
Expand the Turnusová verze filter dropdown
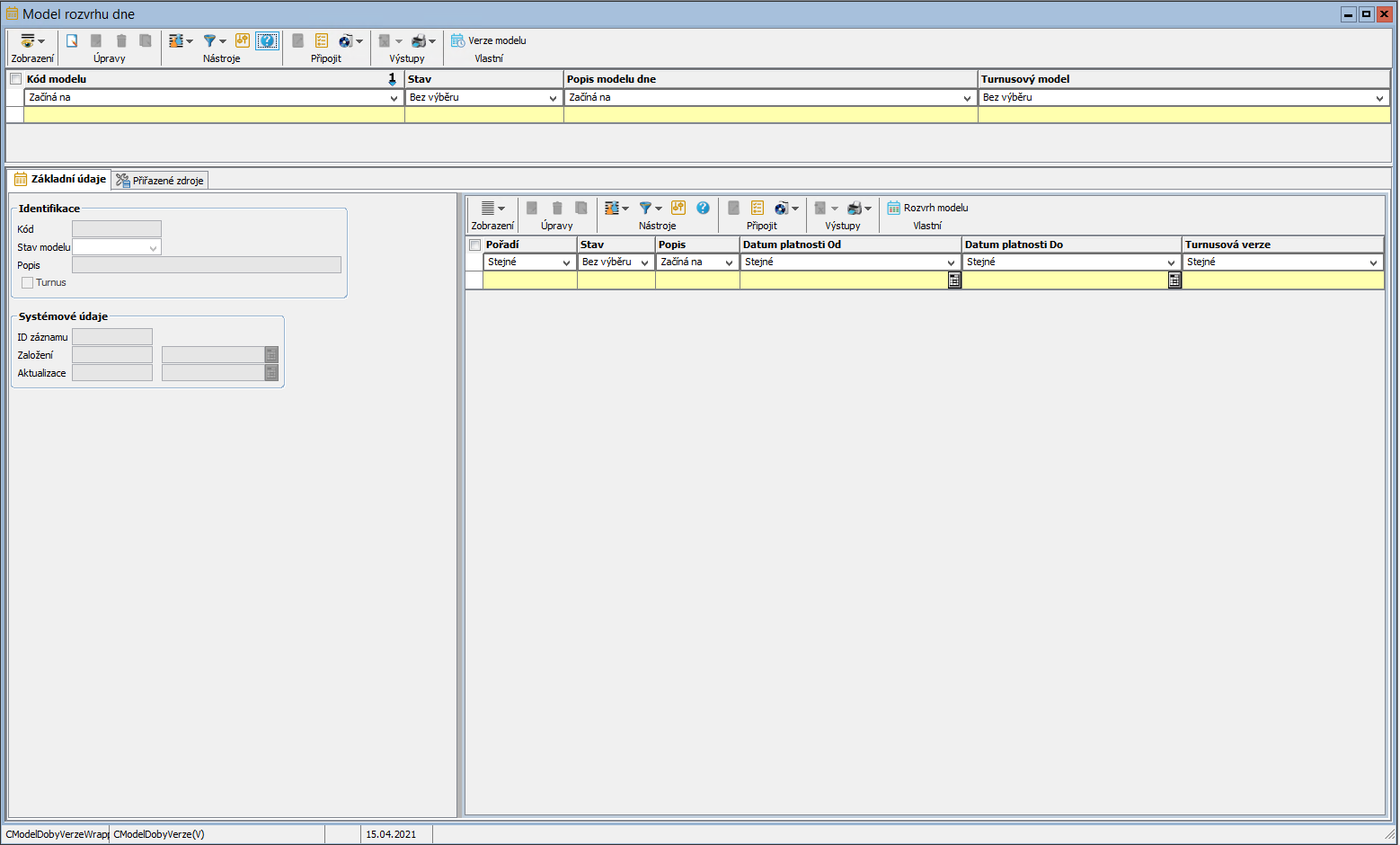(x=1373, y=262)
